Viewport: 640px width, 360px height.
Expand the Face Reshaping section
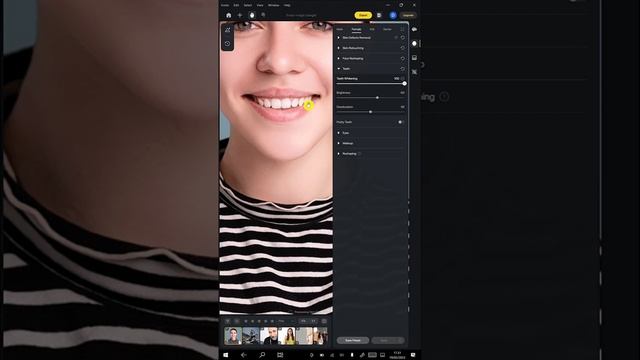click(x=339, y=59)
